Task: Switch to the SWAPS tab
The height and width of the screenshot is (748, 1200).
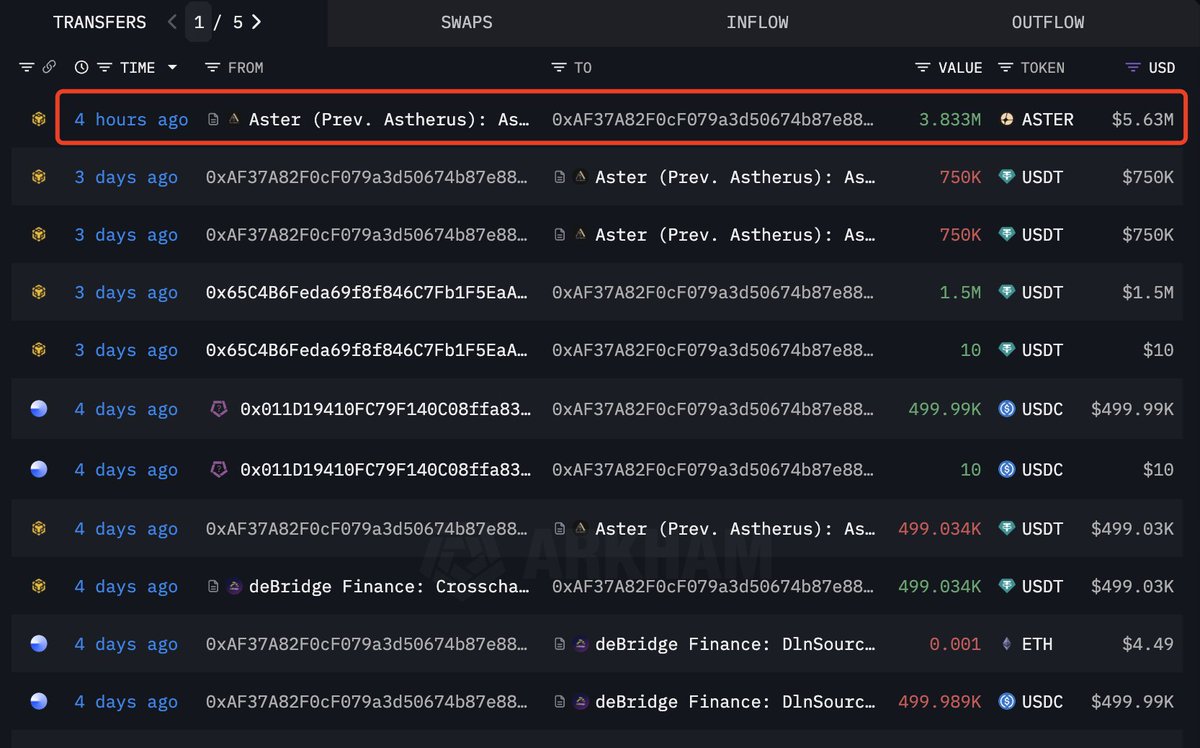Action: [467, 22]
